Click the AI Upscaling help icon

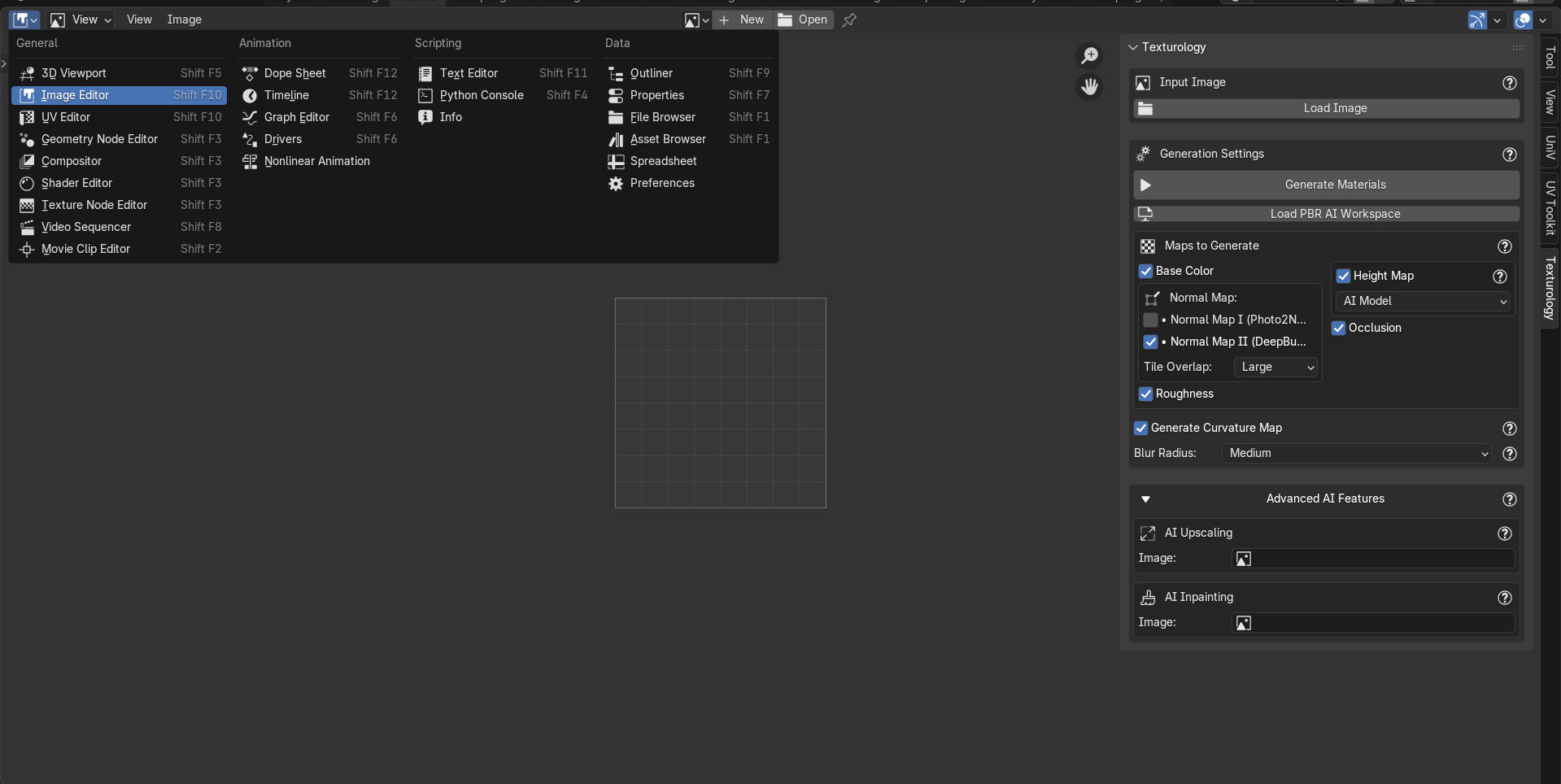tap(1505, 534)
